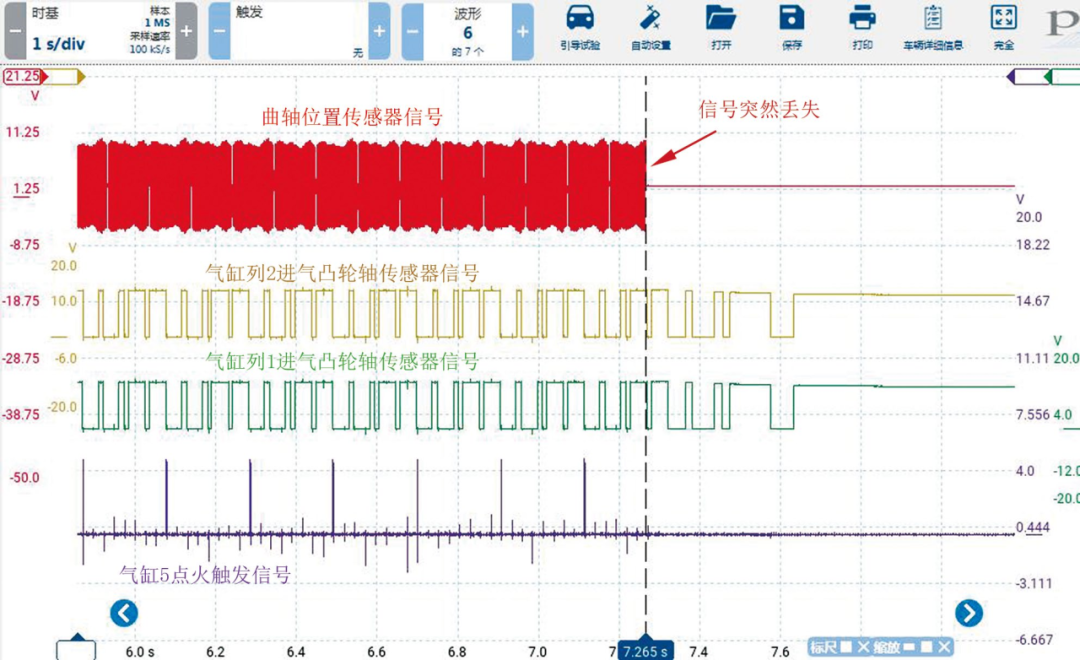
Task: Open the 时基 timebase 1 s/div setting
Action: (101, 31)
